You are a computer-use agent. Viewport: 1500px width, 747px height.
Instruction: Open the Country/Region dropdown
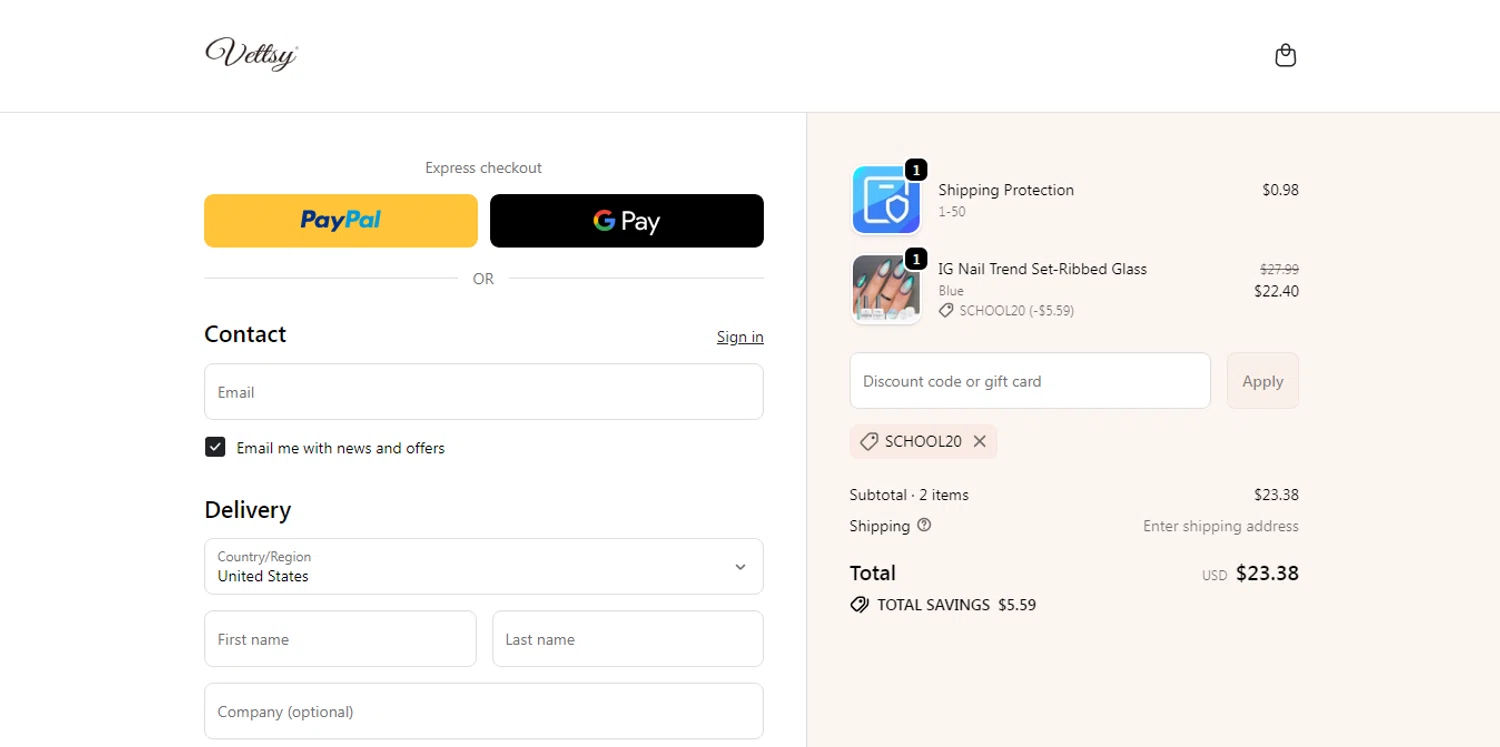[x=484, y=567]
